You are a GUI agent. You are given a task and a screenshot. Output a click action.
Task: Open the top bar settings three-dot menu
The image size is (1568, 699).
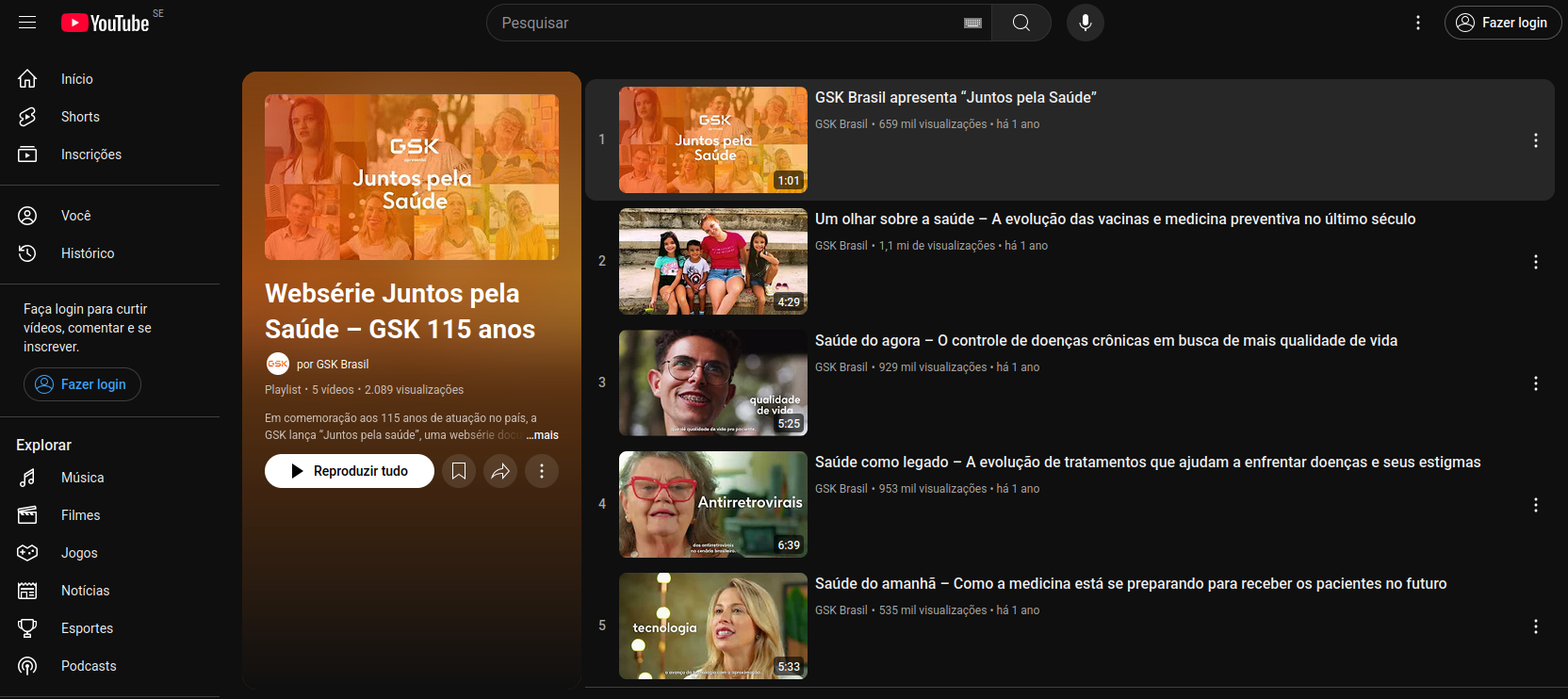(1417, 23)
